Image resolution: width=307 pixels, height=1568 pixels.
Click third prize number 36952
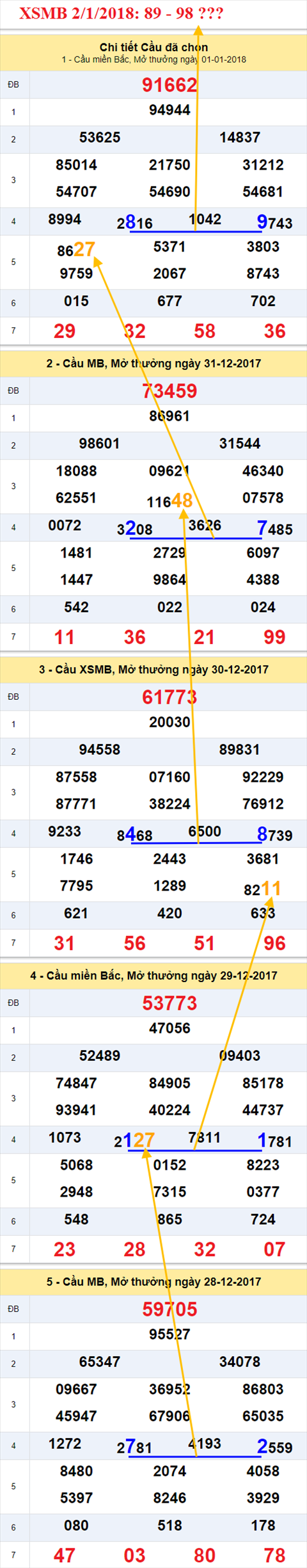point(169,1389)
